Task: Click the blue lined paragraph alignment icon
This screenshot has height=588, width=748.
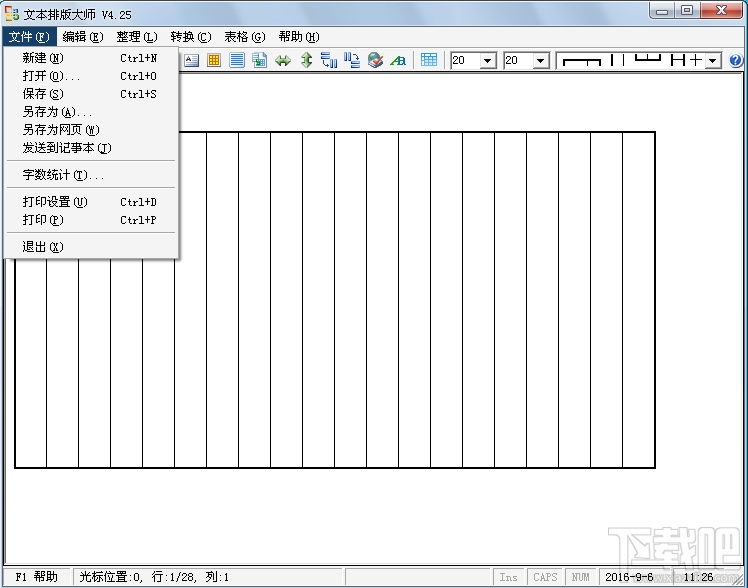Action: click(x=237, y=61)
